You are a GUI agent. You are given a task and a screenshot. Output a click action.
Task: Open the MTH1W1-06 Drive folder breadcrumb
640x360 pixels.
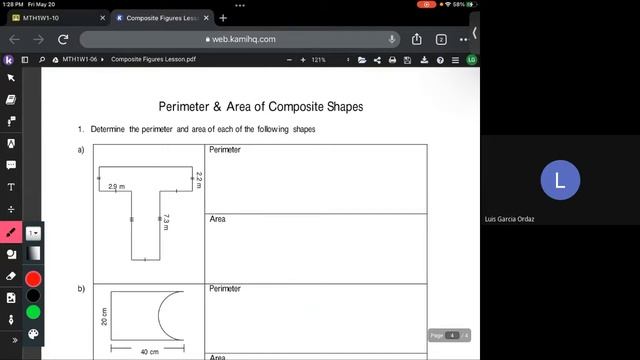point(80,60)
